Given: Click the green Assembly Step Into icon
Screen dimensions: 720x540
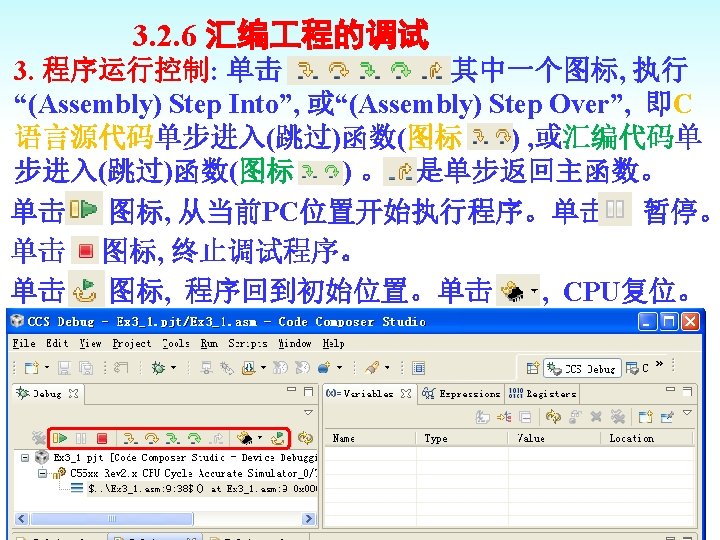Looking at the screenshot, I should coord(173,438).
